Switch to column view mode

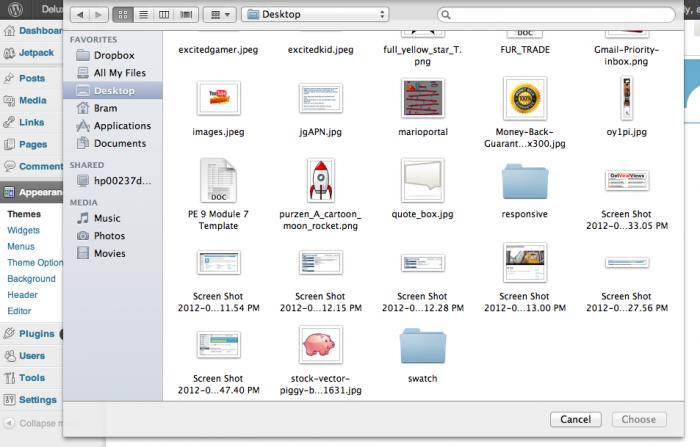coord(164,15)
